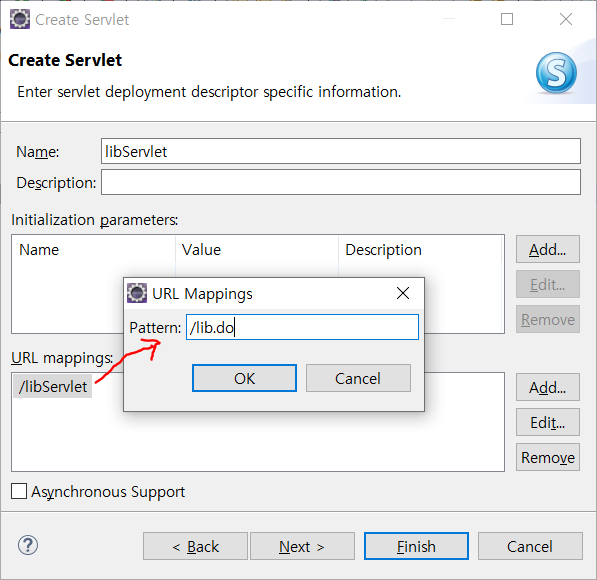The height and width of the screenshot is (580, 597).
Task: Open help with the question mark icon
Action: point(28,545)
